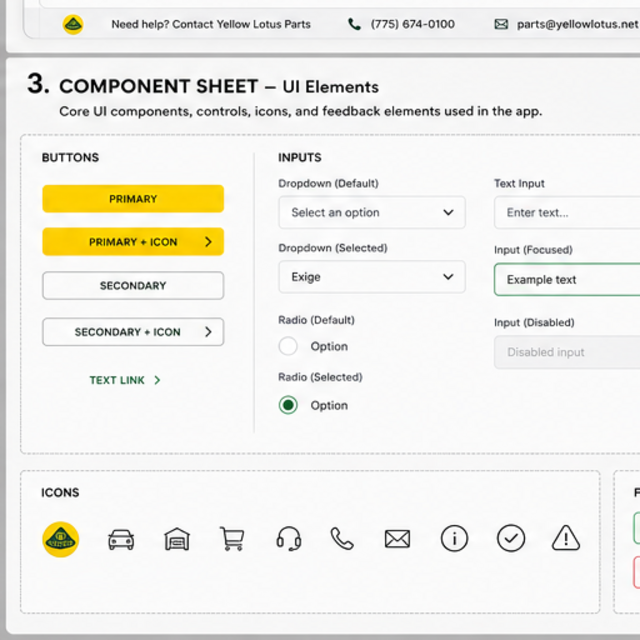Select the warning triangle icon

pyautogui.click(x=566, y=538)
